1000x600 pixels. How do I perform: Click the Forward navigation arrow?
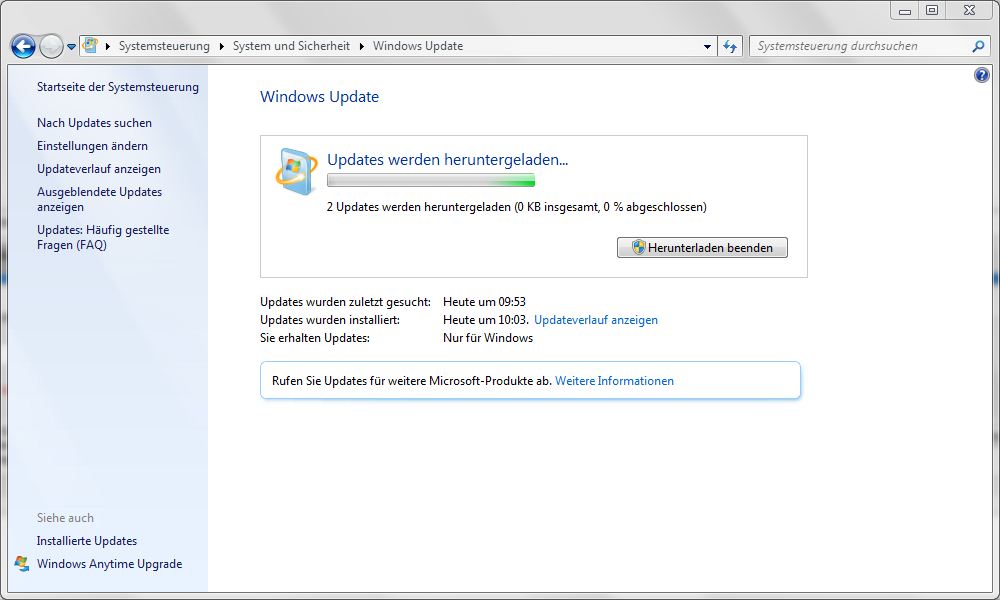51,46
